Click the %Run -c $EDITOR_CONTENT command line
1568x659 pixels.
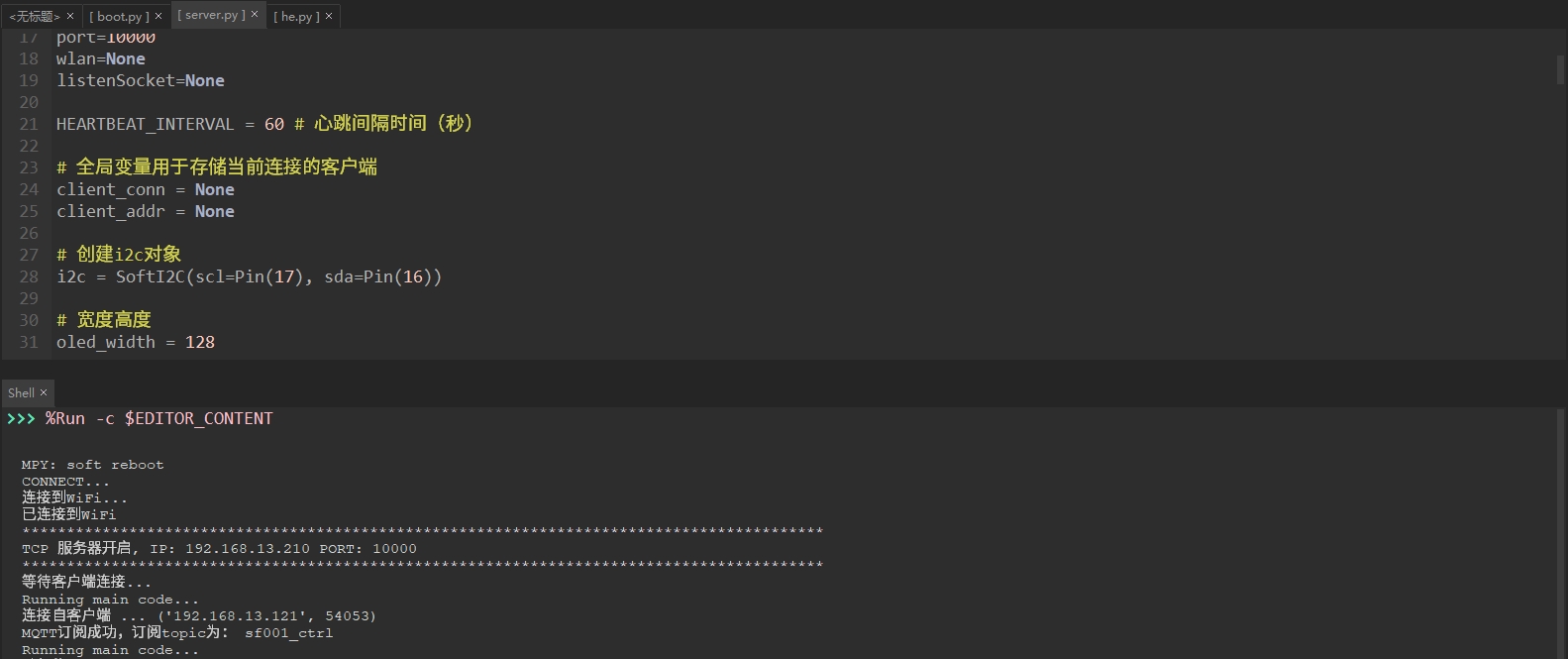[x=158, y=418]
